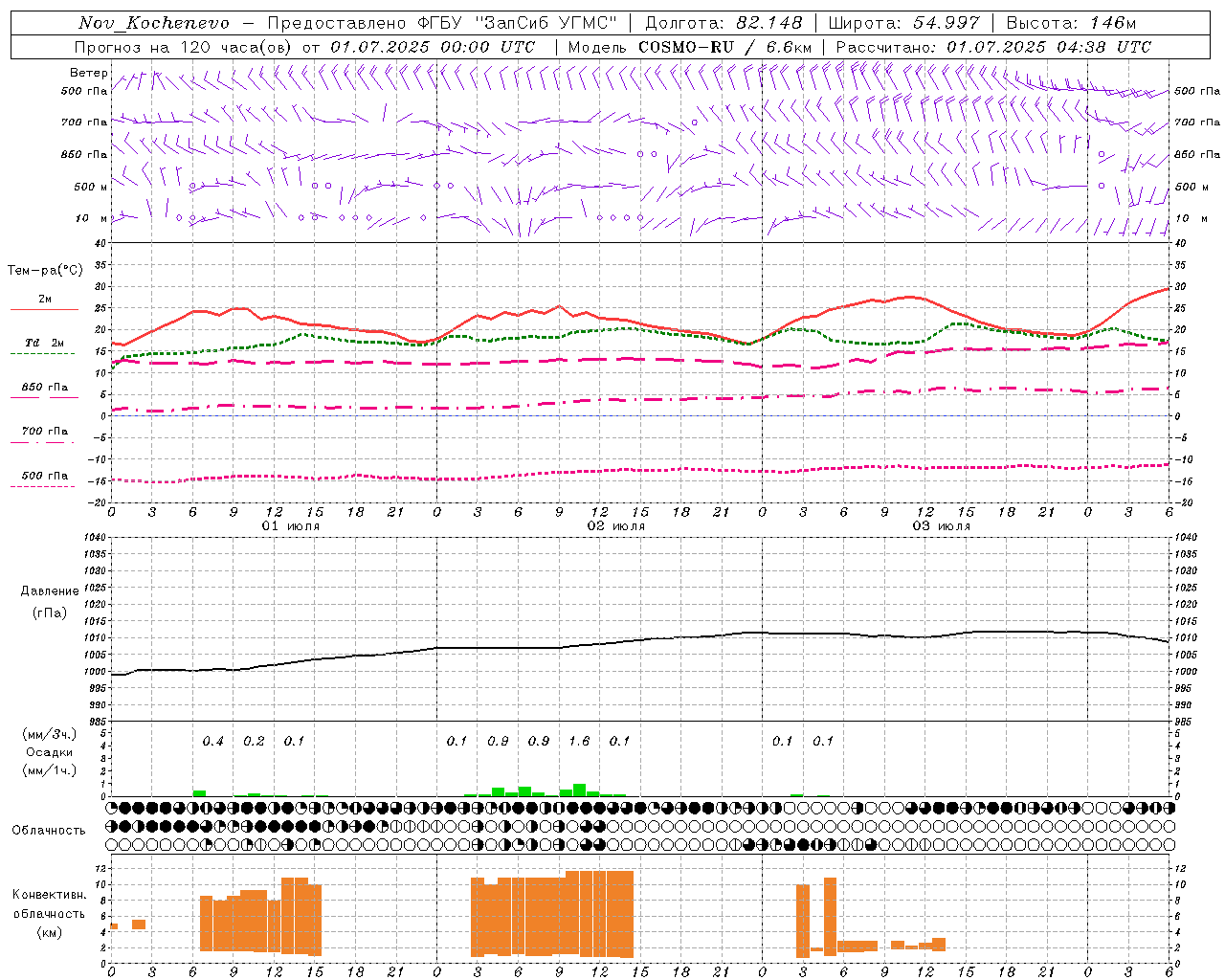Click "700 гПа" in the temperature legend

point(45,432)
